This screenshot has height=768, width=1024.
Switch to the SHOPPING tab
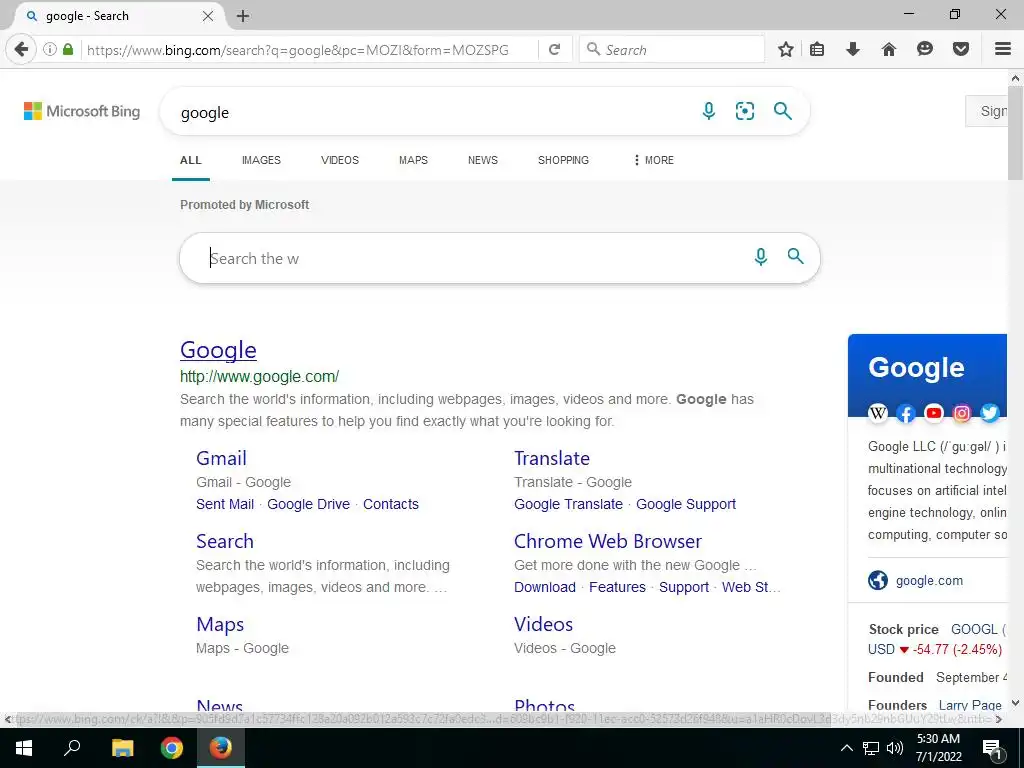tap(563, 160)
